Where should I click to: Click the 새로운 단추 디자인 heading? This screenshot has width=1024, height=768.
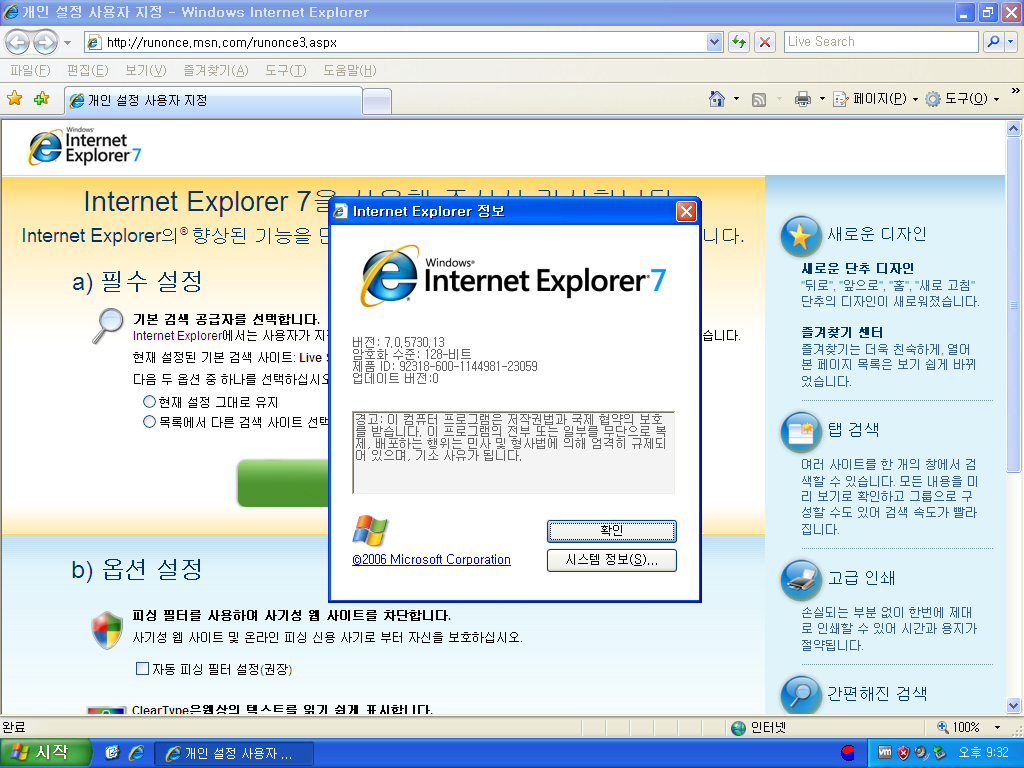(x=857, y=268)
